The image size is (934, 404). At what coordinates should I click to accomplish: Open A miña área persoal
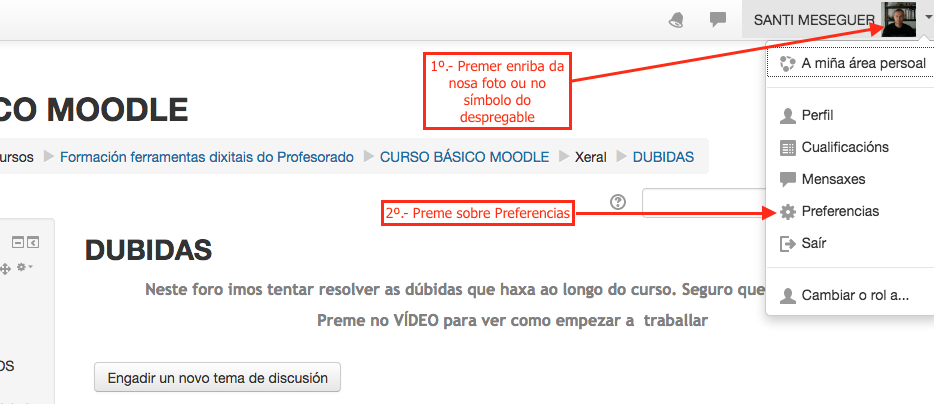click(x=863, y=64)
